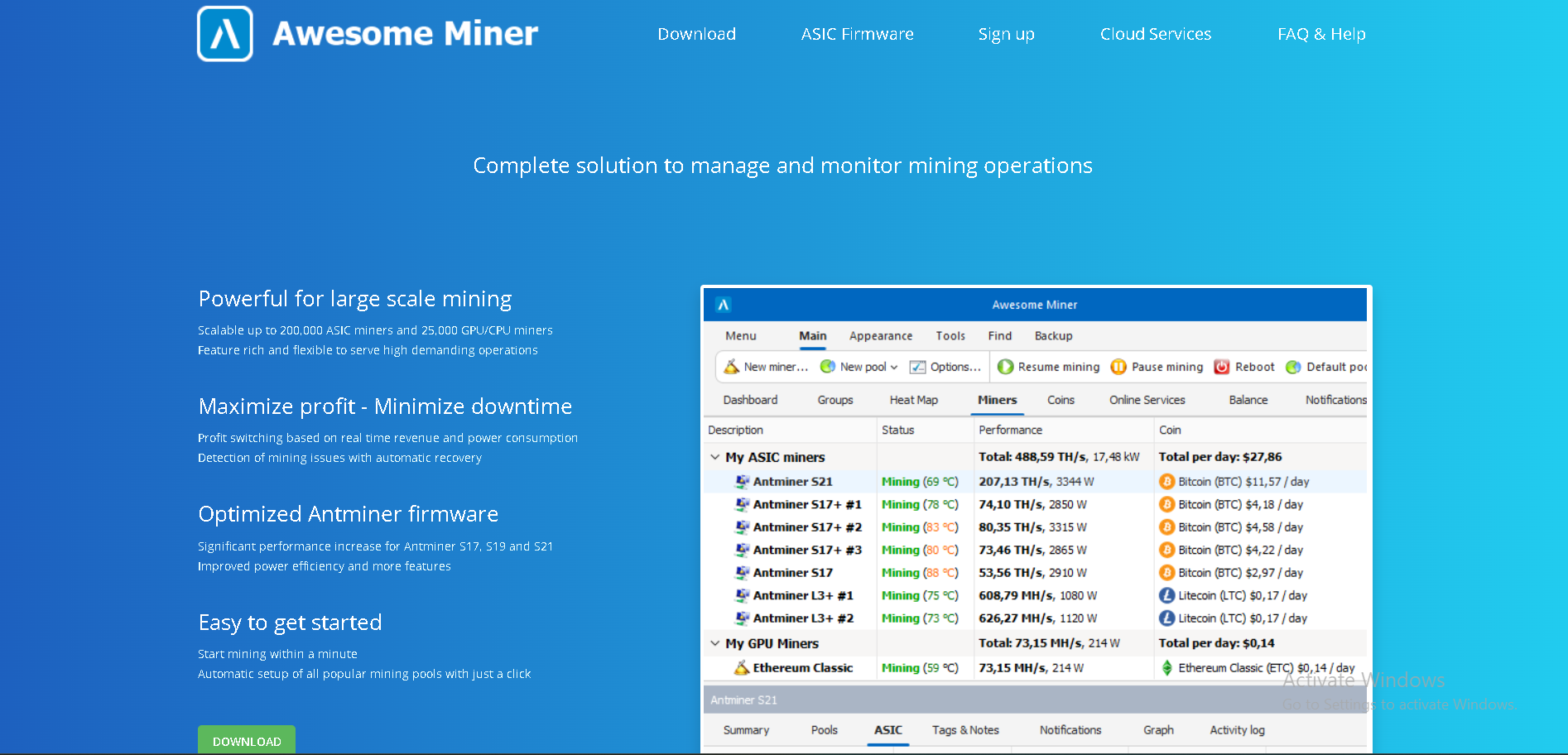1568x755 pixels.
Task: Expand the New pool dropdown arrow
Action: [894, 368]
